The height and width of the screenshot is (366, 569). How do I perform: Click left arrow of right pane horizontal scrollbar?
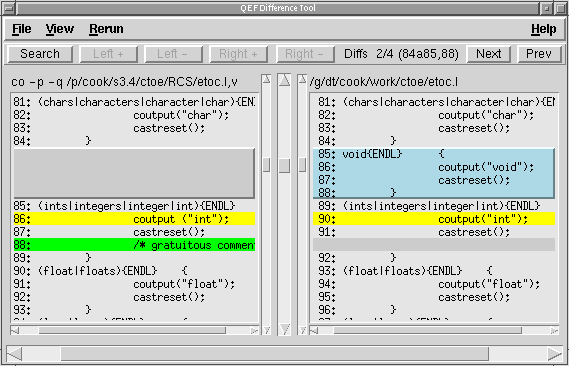314,330
